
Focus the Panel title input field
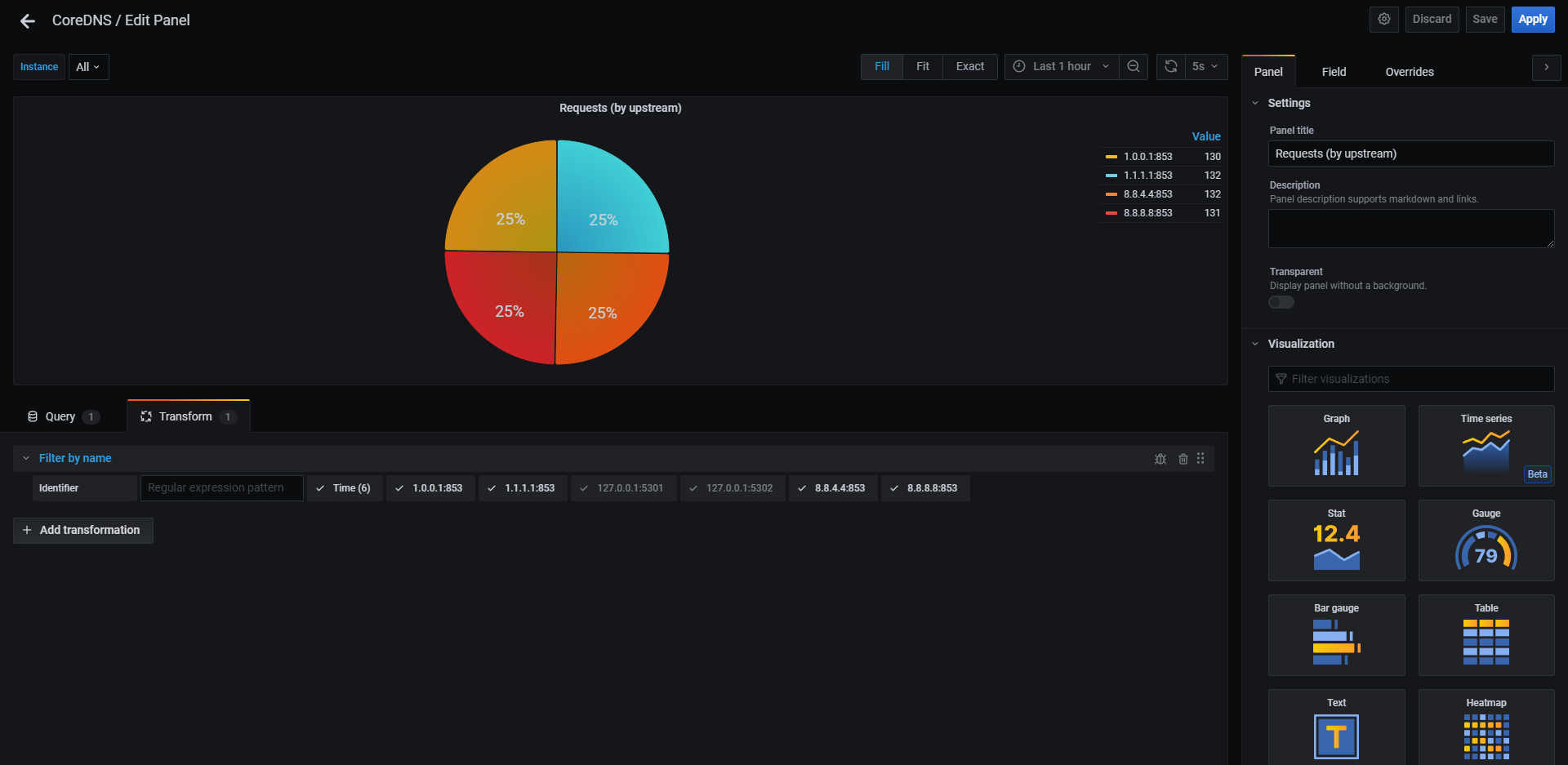[x=1411, y=153]
